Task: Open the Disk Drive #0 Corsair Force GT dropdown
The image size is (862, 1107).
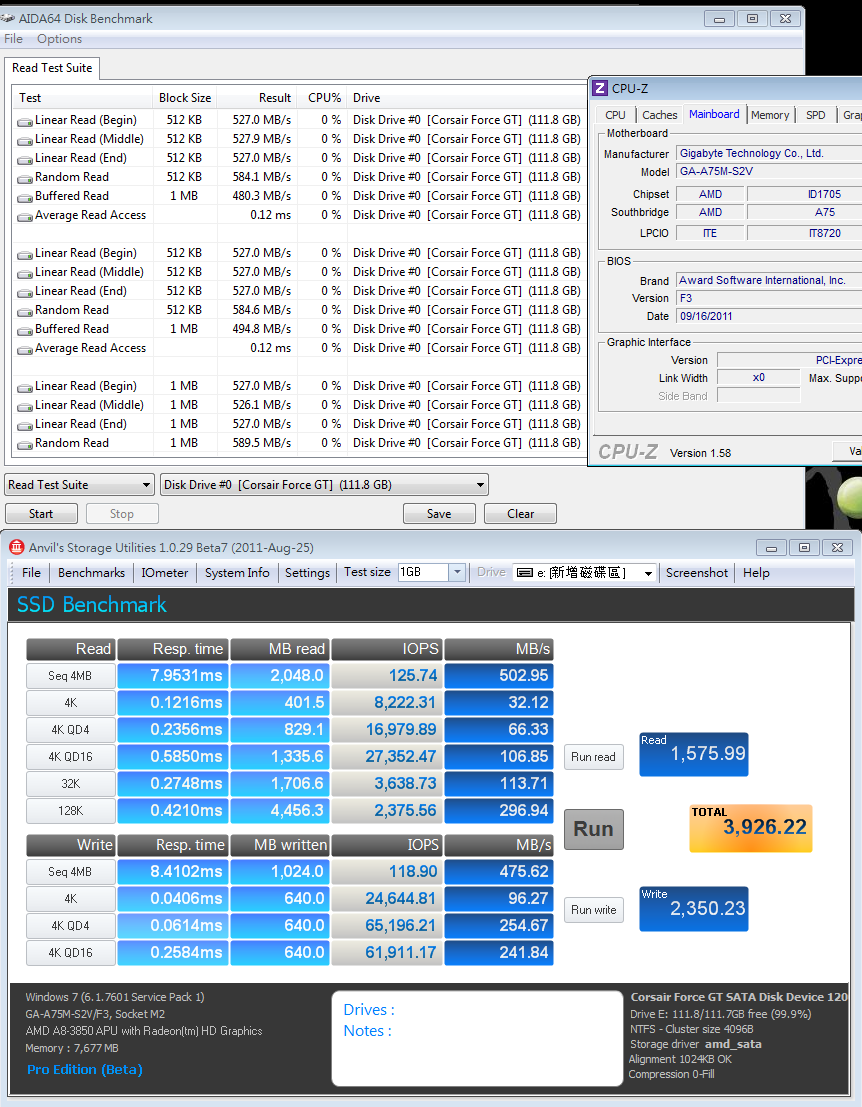Action: coord(324,485)
